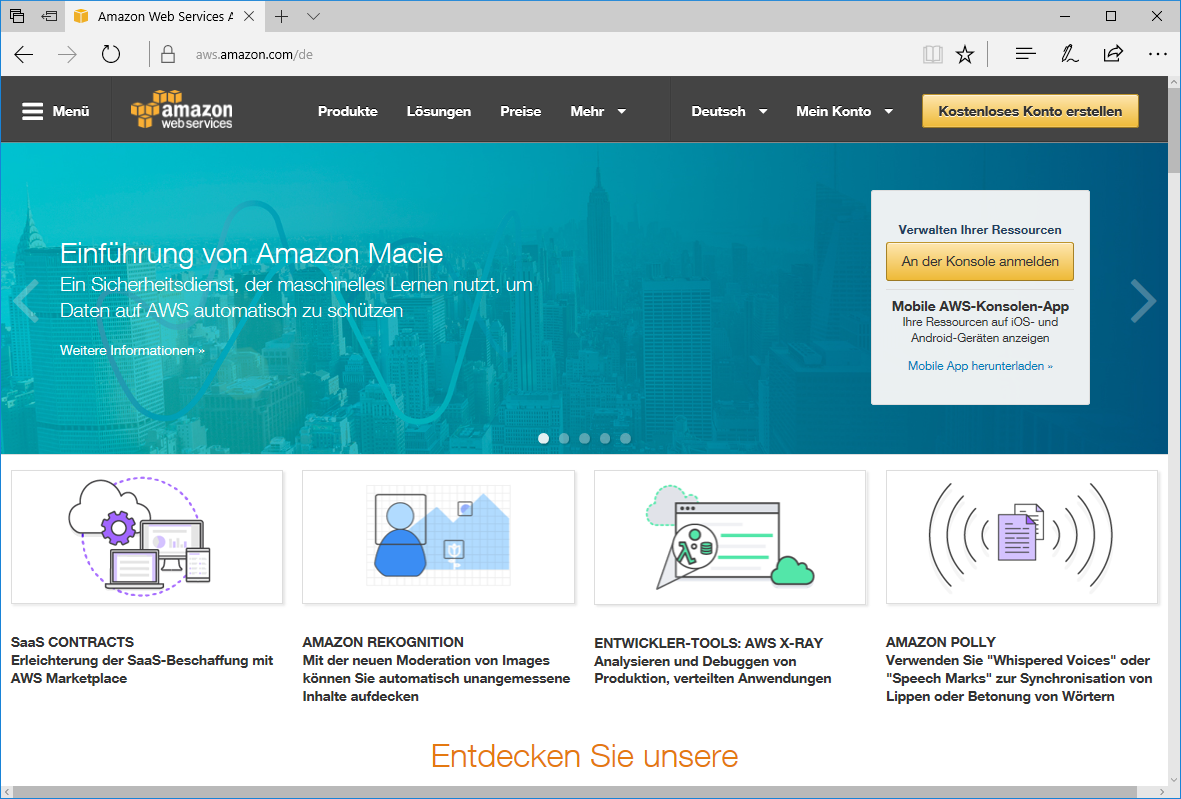Advance carousel with right chevron arrow
Viewport: 1181px width, 799px height.
[1142, 301]
